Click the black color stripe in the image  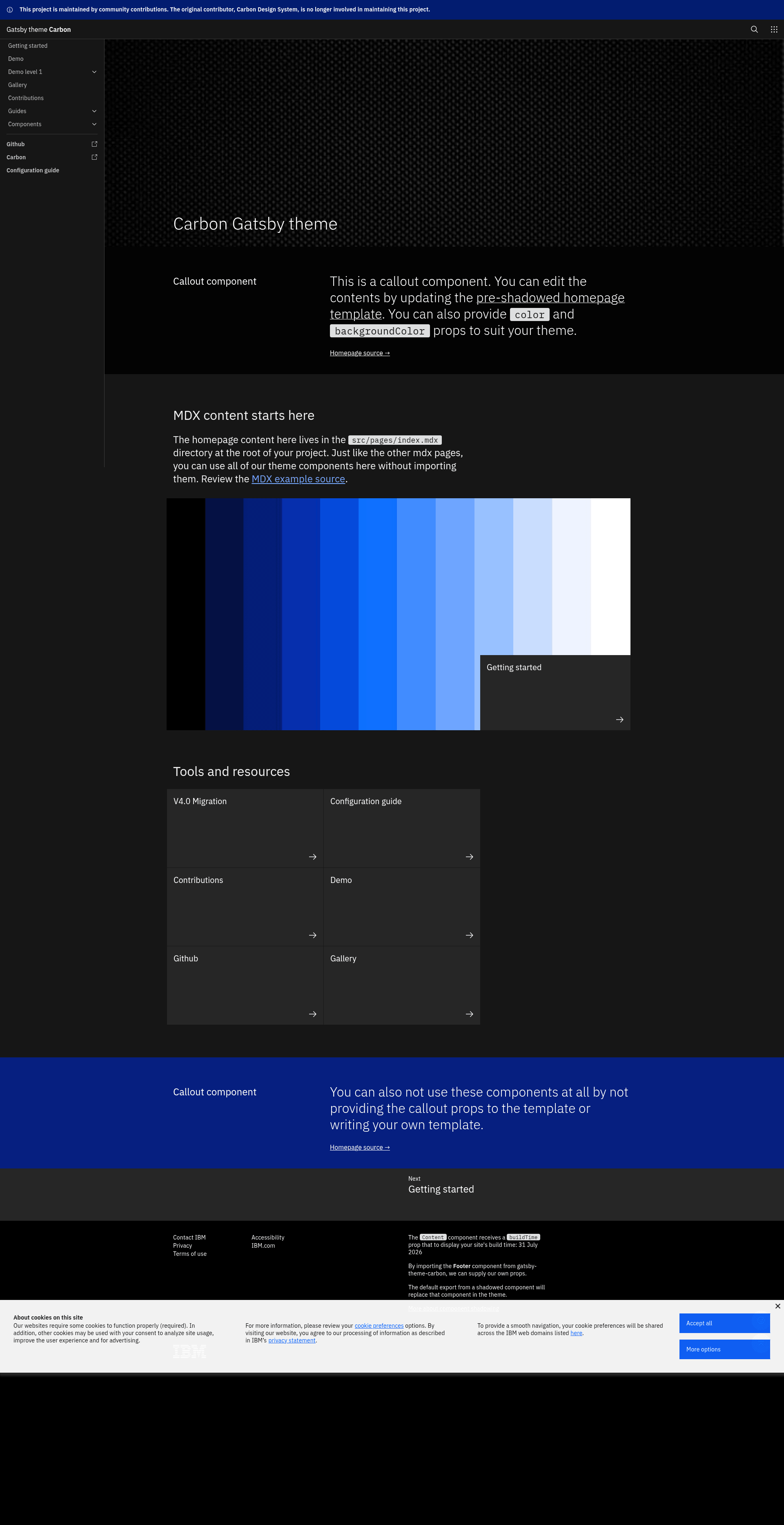[186, 614]
